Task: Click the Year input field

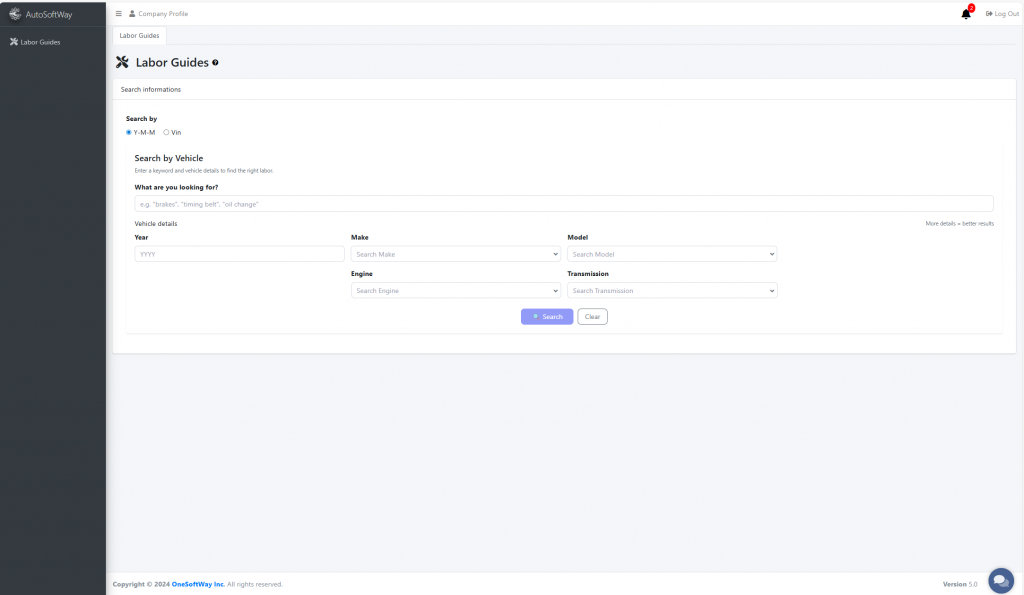Action: (239, 255)
